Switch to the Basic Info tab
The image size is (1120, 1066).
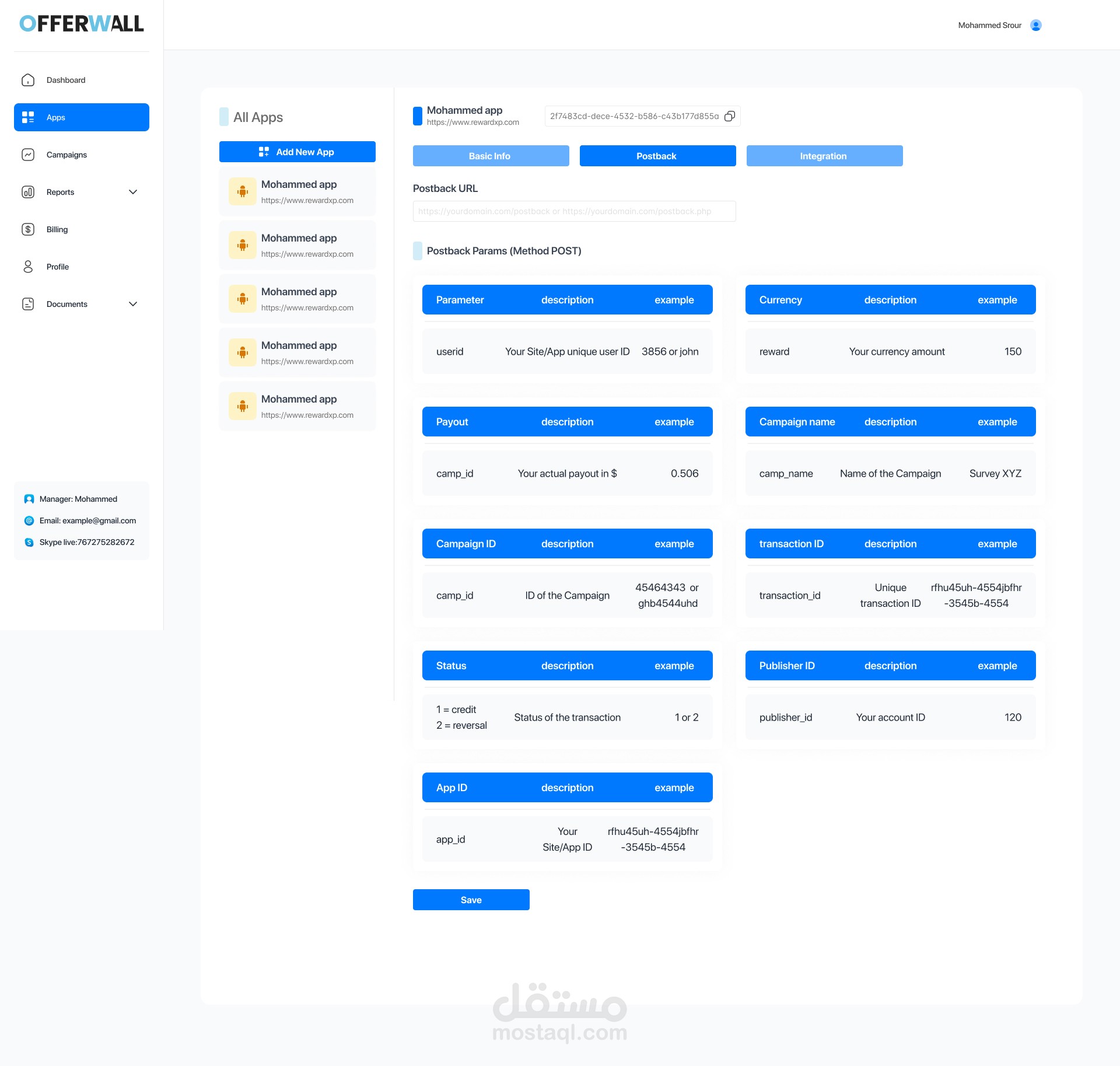click(491, 156)
